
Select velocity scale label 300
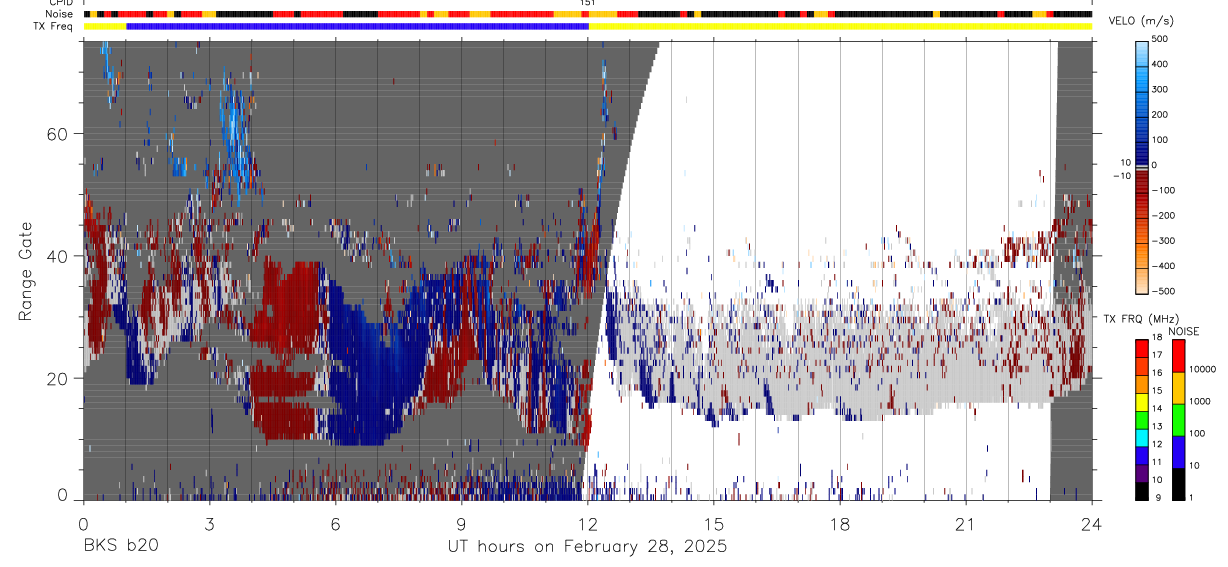[1160, 90]
